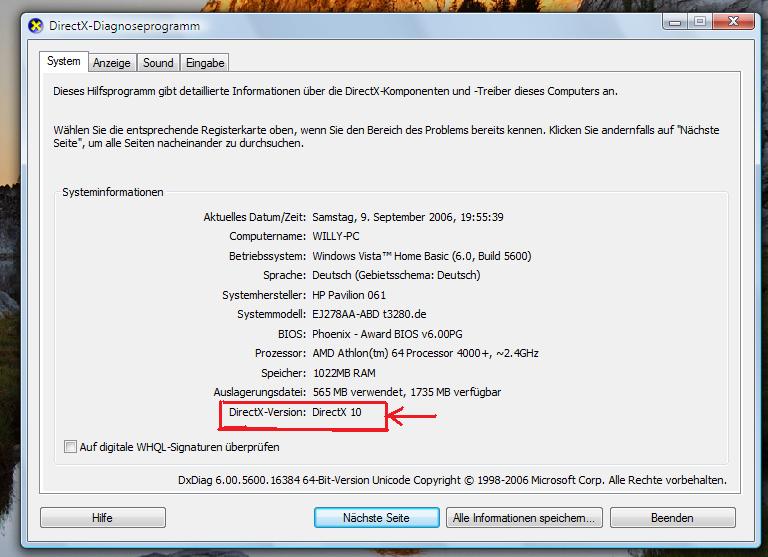Select the date text 'Samstag, 9. September 2006, 19:55:39'
This screenshot has height=557, width=768.
[x=408, y=217]
